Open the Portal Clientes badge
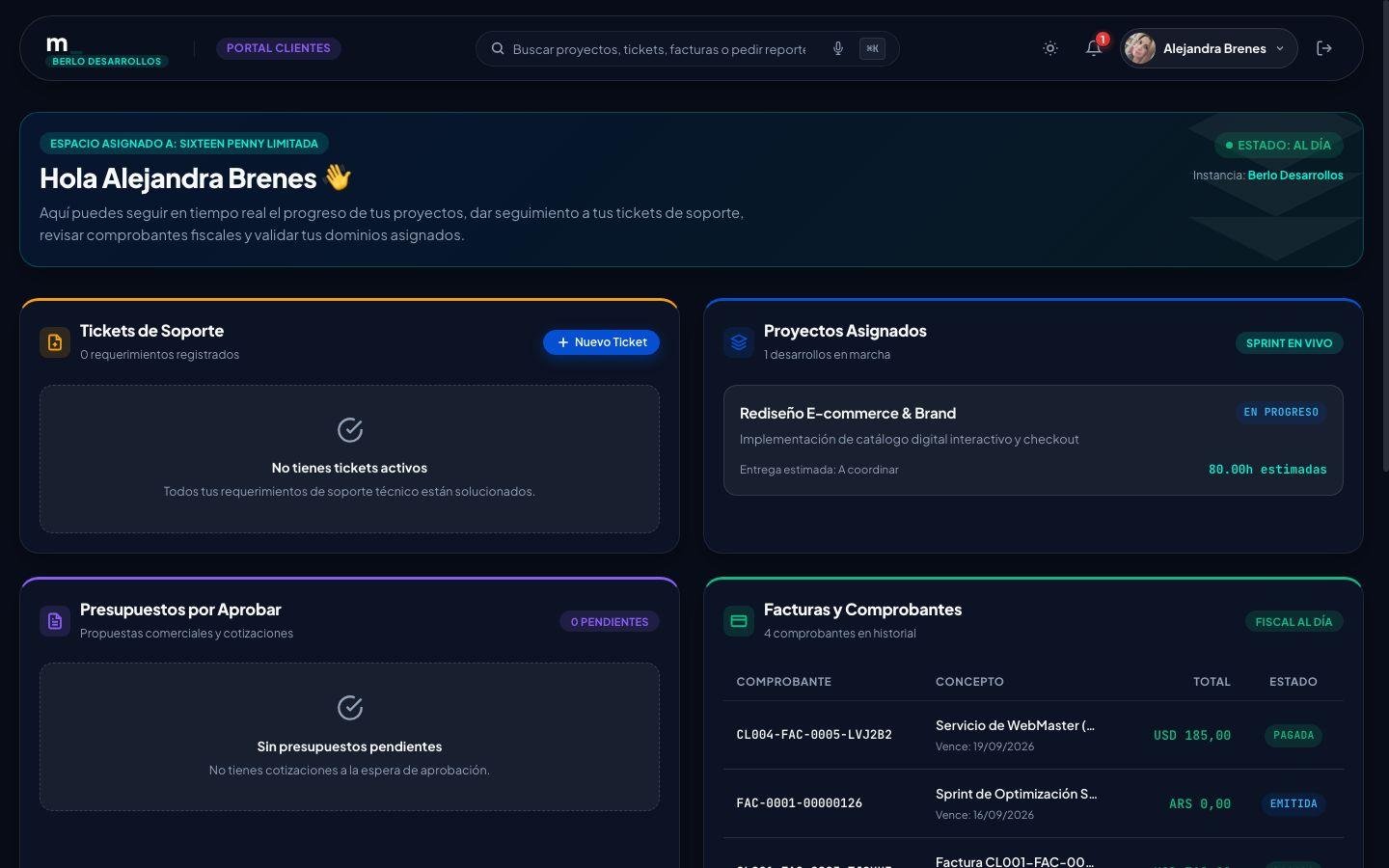 (279, 48)
